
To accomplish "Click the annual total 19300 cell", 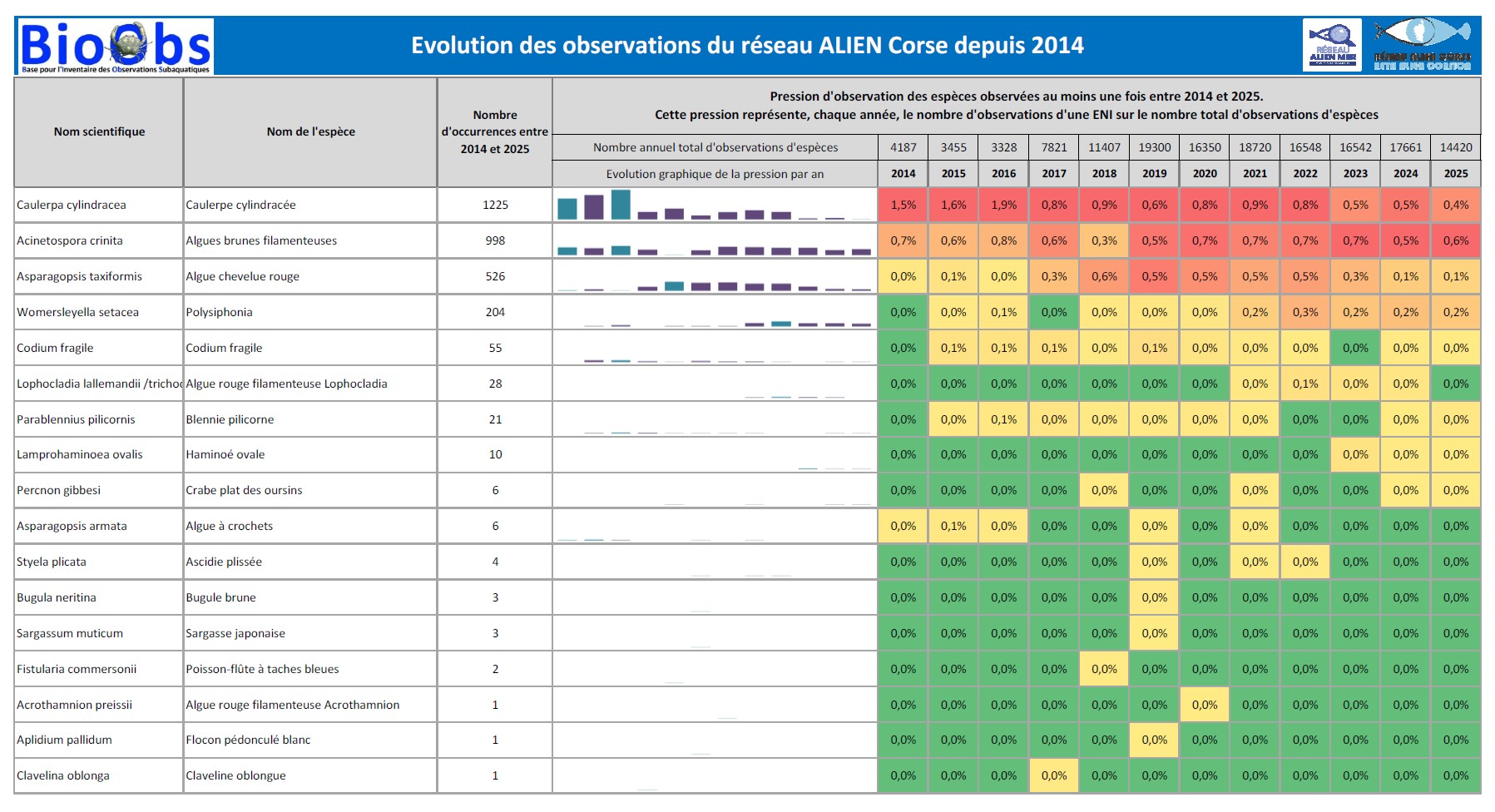I will tap(1154, 147).
